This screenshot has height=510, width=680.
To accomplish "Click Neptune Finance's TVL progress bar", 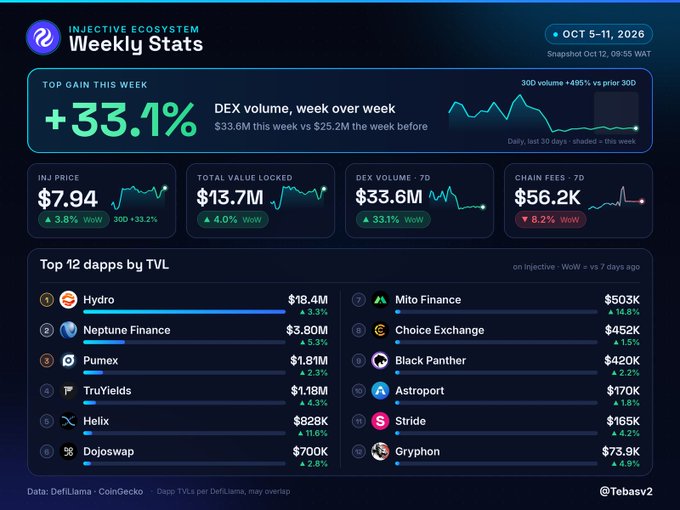I will coord(184,342).
